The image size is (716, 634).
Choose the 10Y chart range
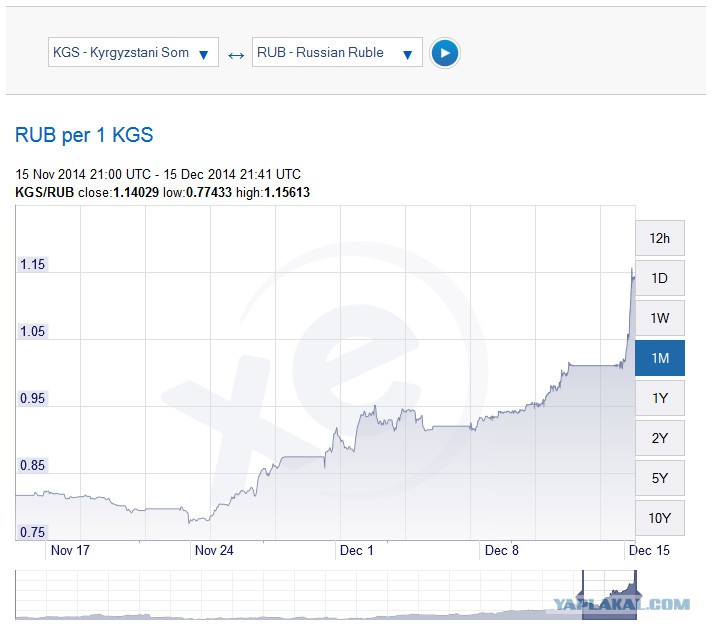[x=659, y=518]
